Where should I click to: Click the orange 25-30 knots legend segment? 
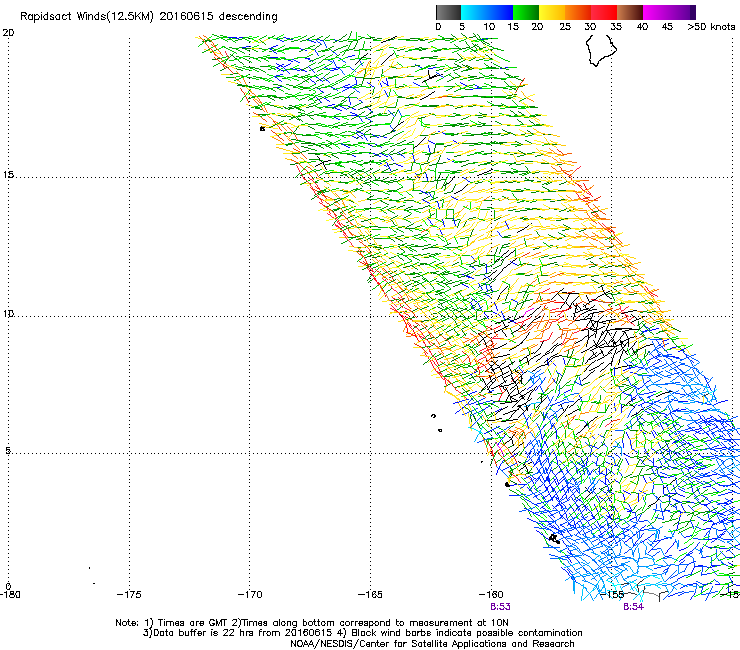click(578, 12)
